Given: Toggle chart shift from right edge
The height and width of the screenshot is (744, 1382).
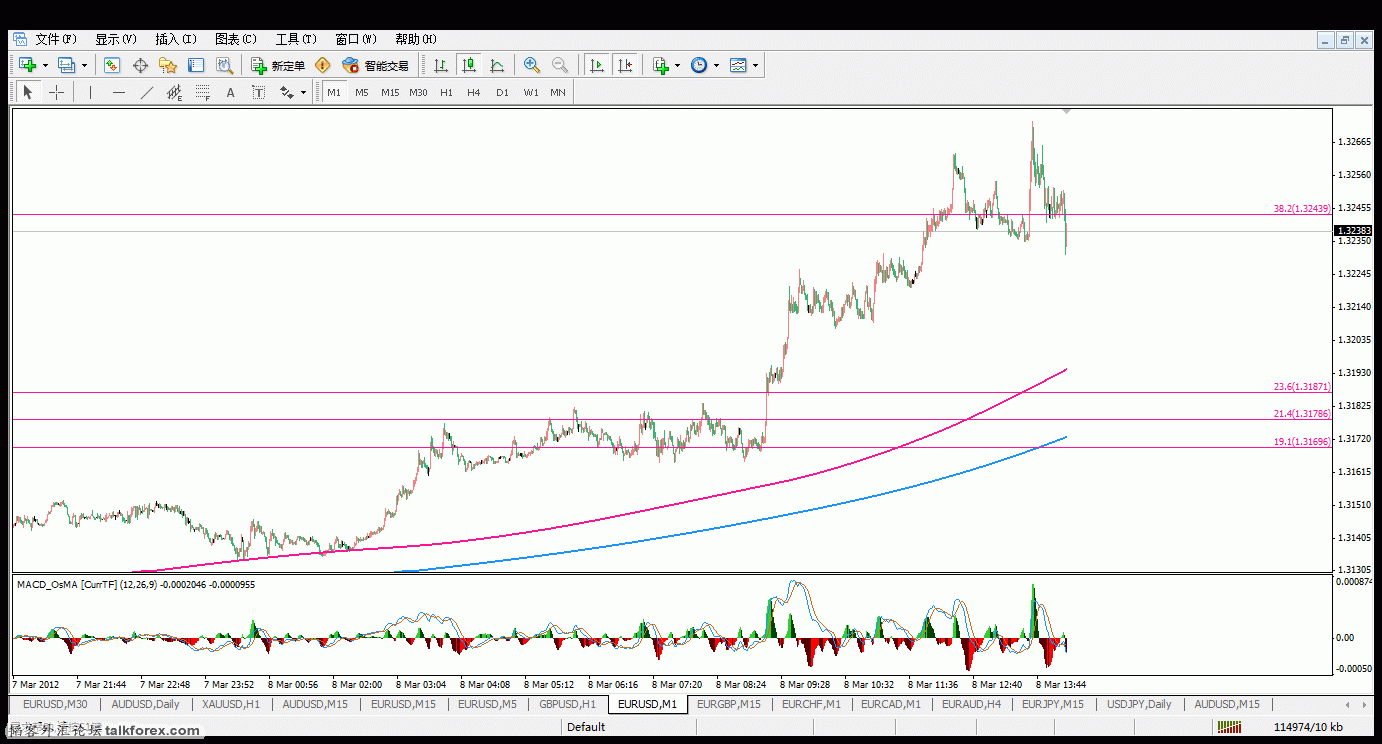Looking at the screenshot, I should [x=624, y=65].
